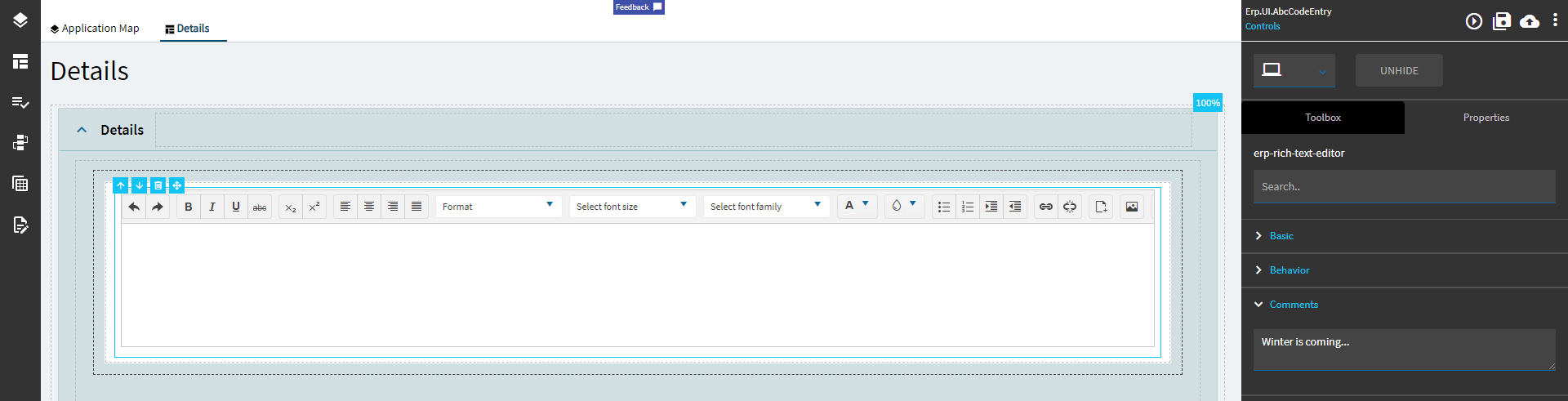
Task: Click the Erp.UI.AbcCodeEntry title text
Action: tap(1289, 11)
